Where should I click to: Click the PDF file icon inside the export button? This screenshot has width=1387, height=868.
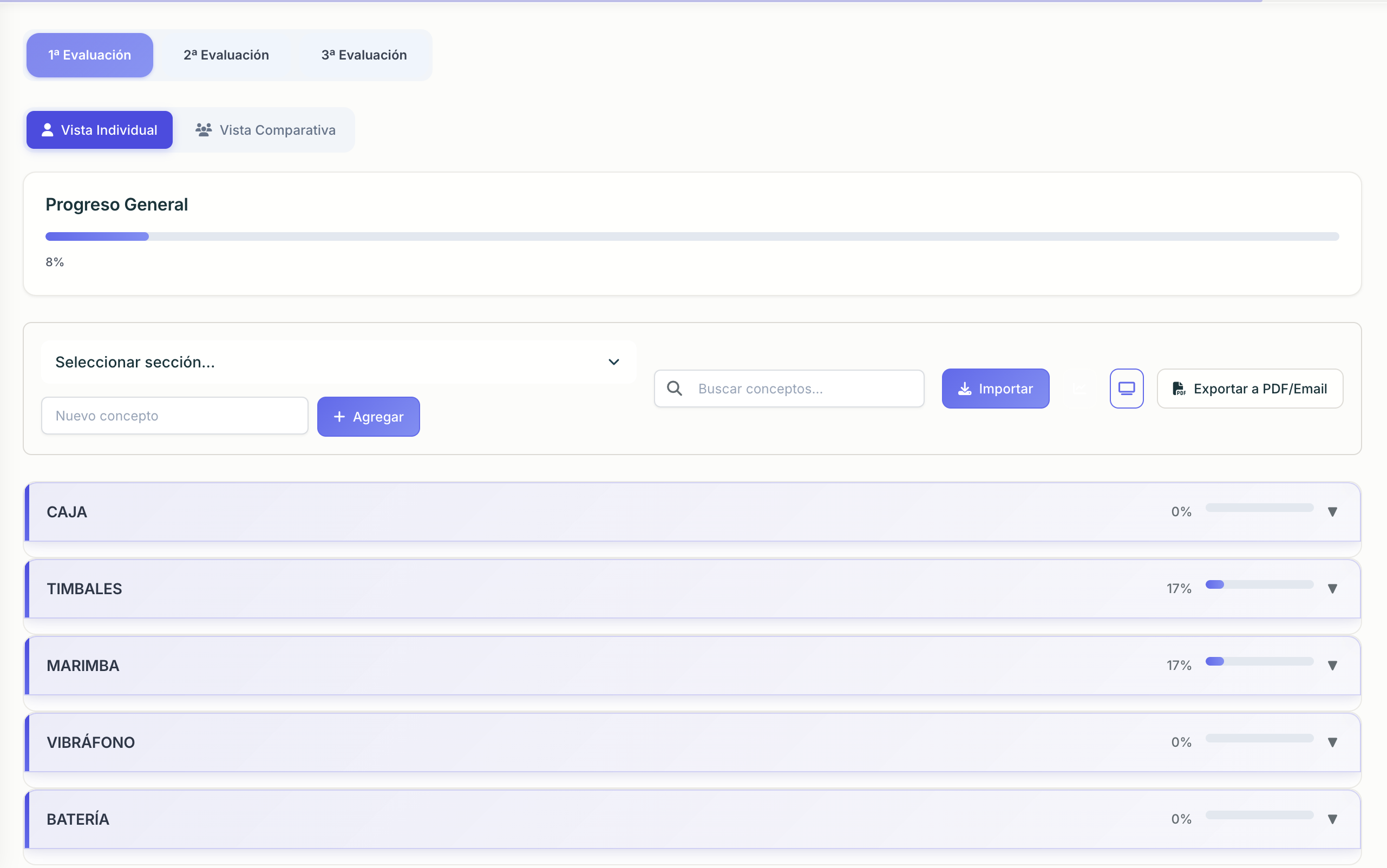click(x=1180, y=388)
